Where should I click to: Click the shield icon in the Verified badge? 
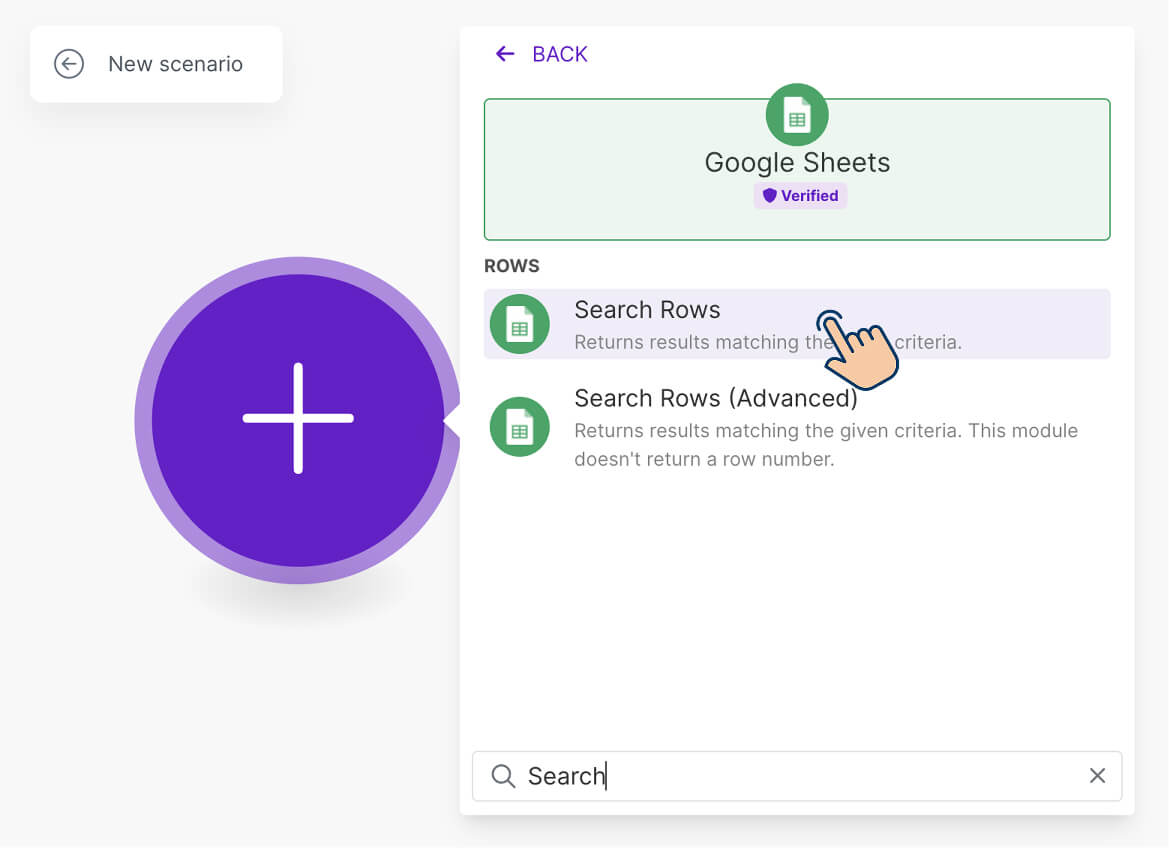[x=769, y=195]
